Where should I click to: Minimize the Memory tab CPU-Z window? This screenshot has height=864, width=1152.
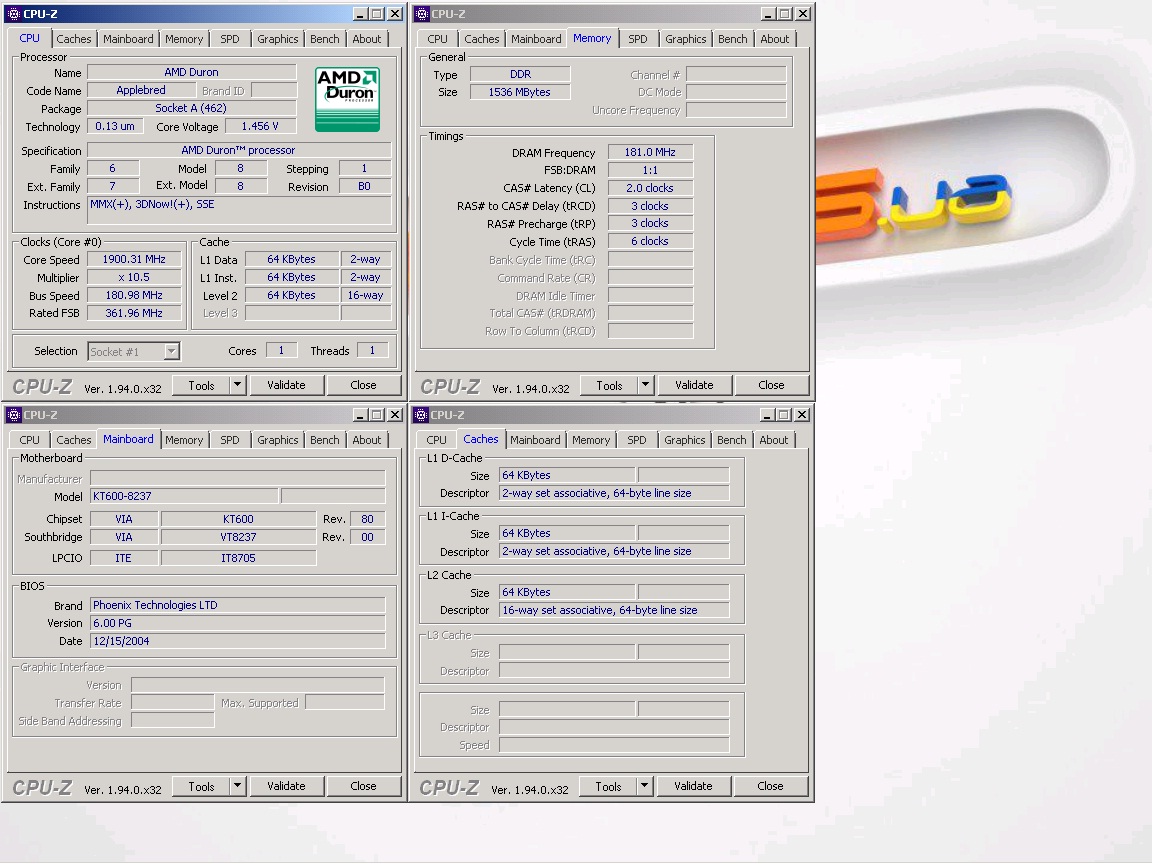point(768,14)
